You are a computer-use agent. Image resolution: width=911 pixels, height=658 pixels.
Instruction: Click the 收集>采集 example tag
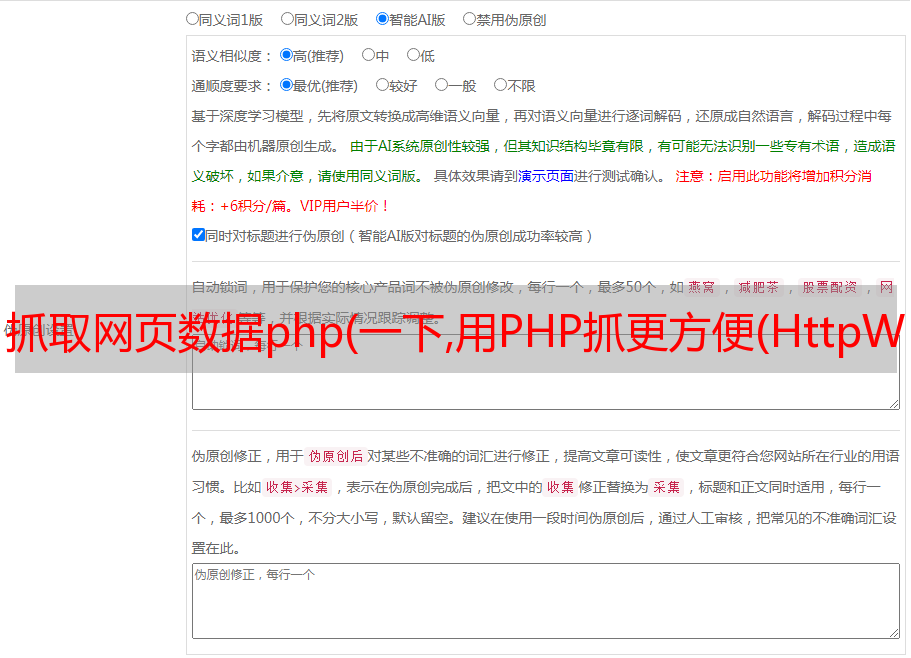click(x=297, y=487)
